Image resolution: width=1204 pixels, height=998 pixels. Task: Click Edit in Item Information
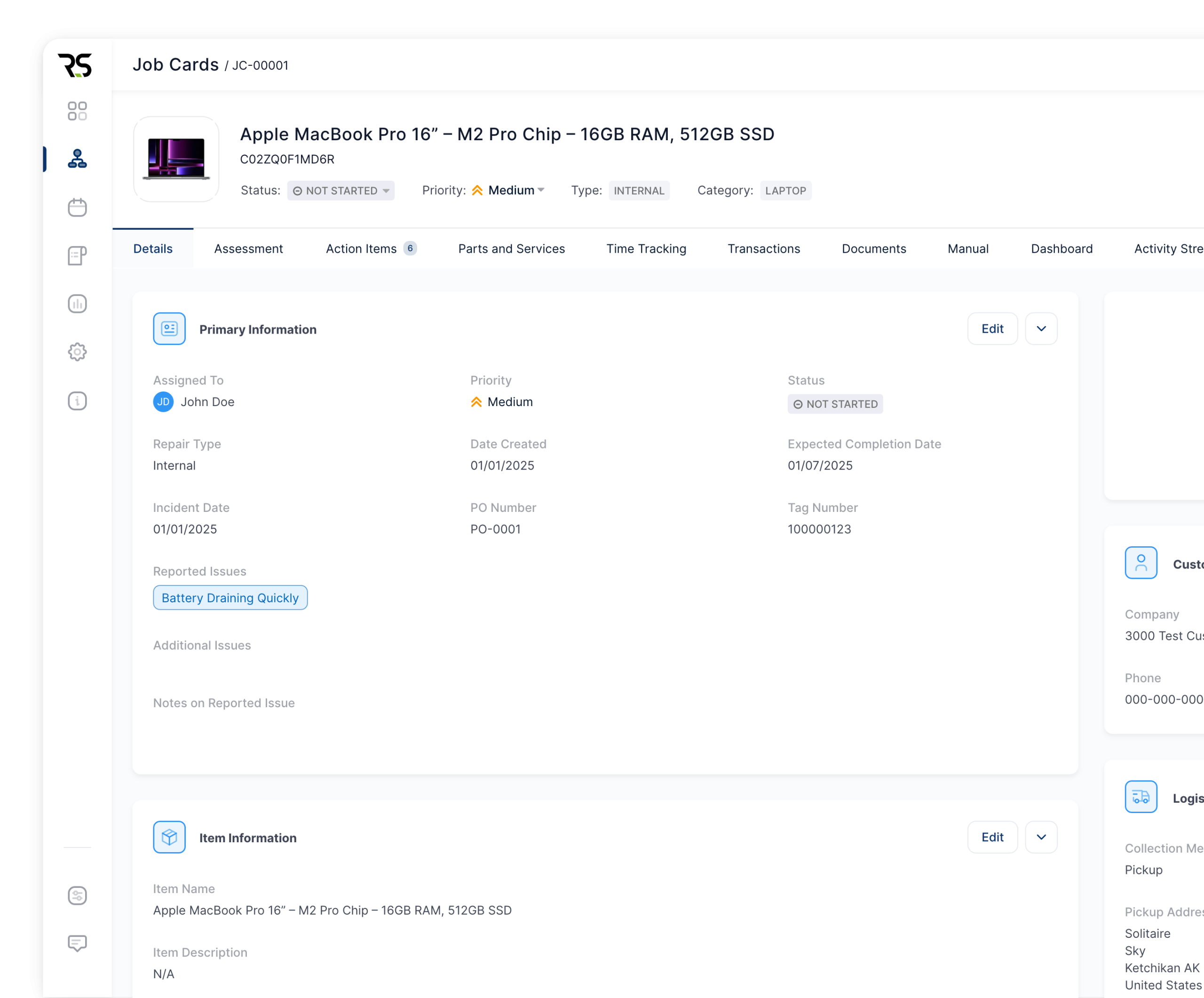pyautogui.click(x=992, y=837)
